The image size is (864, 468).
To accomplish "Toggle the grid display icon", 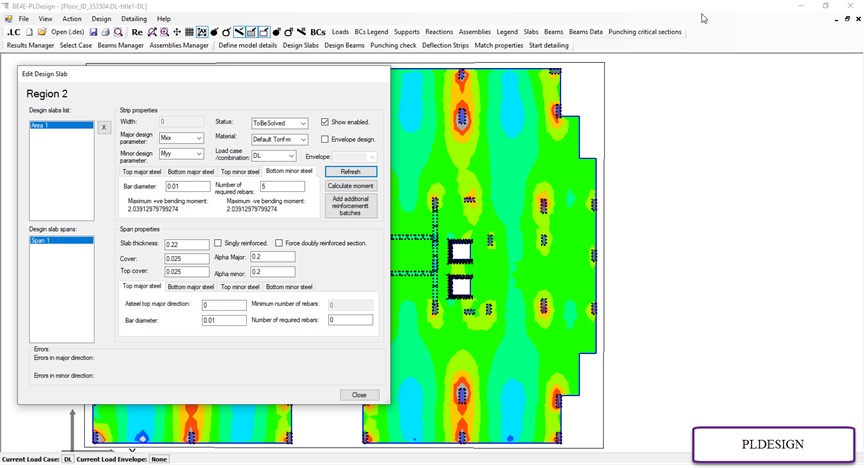I will [x=189, y=32].
